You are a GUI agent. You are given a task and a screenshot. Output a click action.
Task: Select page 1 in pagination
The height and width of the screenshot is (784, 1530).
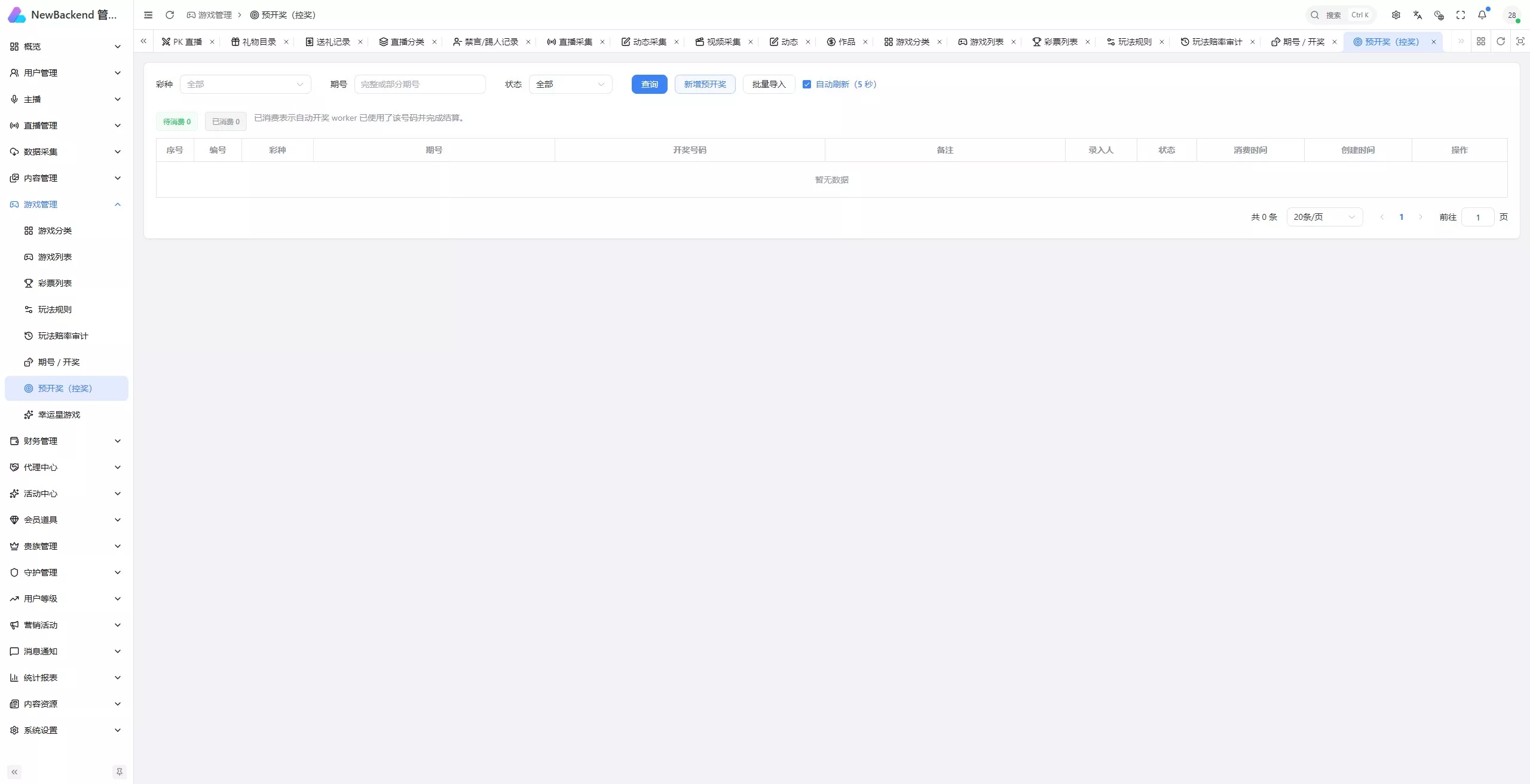(1402, 217)
